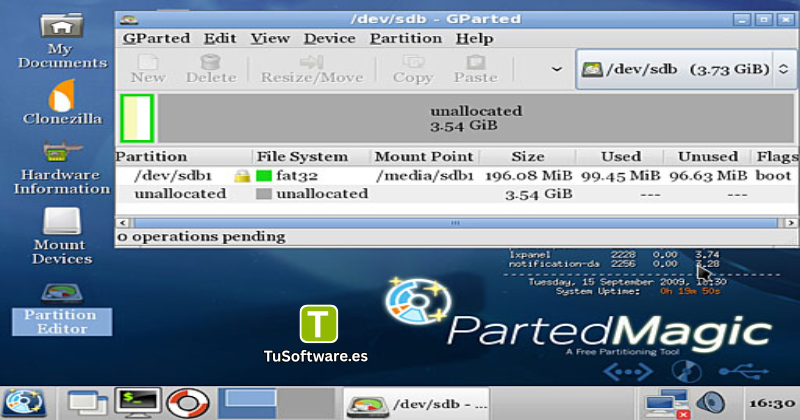
Task: Click the Used column header
Action: [620, 156]
